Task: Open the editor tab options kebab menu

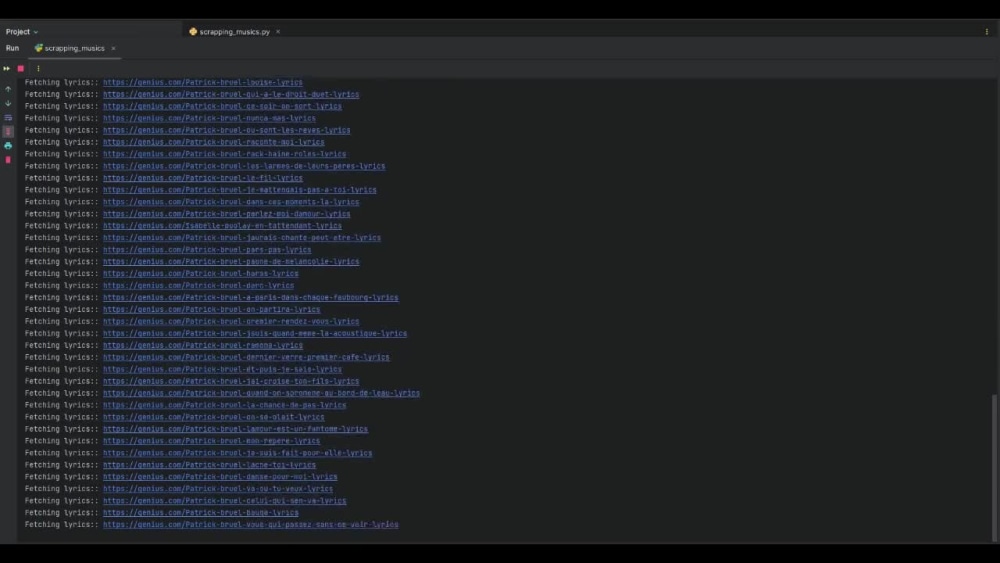Action: pyautogui.click(x=987, y=31)
